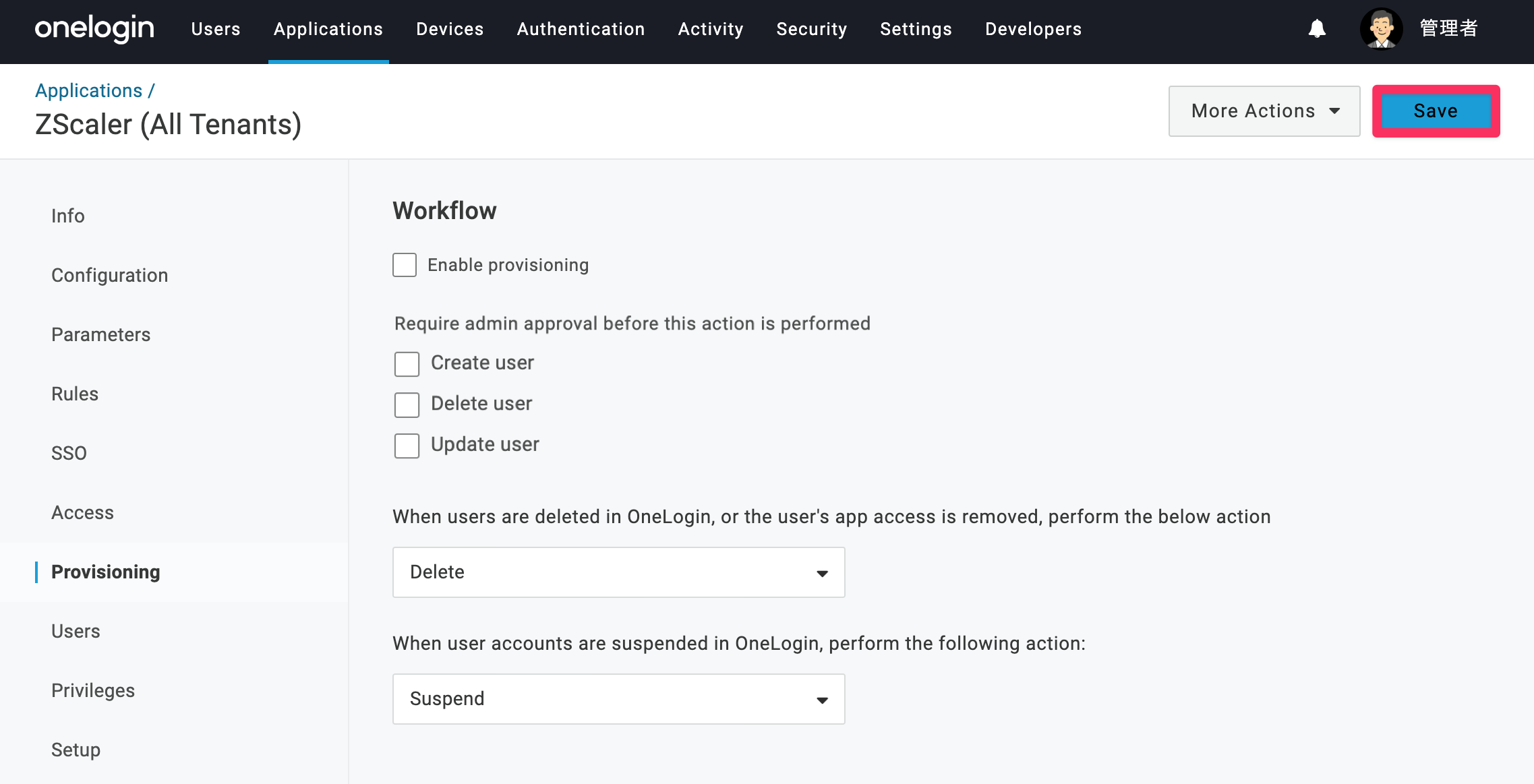Open the Developers navbar menu
Viewport: 1534px width, 784px height.
(x=1033, y=29)
